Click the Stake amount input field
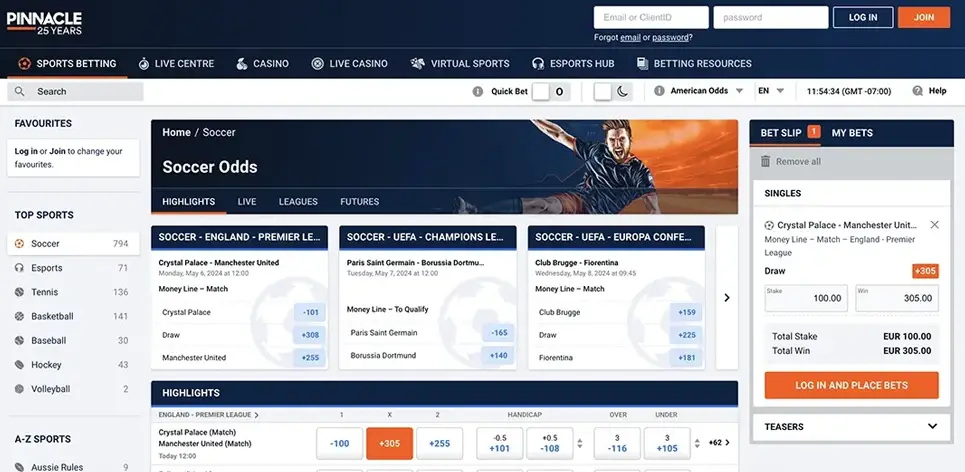The height and width of the screenshot is (472, 965). (x=805, y=298)
